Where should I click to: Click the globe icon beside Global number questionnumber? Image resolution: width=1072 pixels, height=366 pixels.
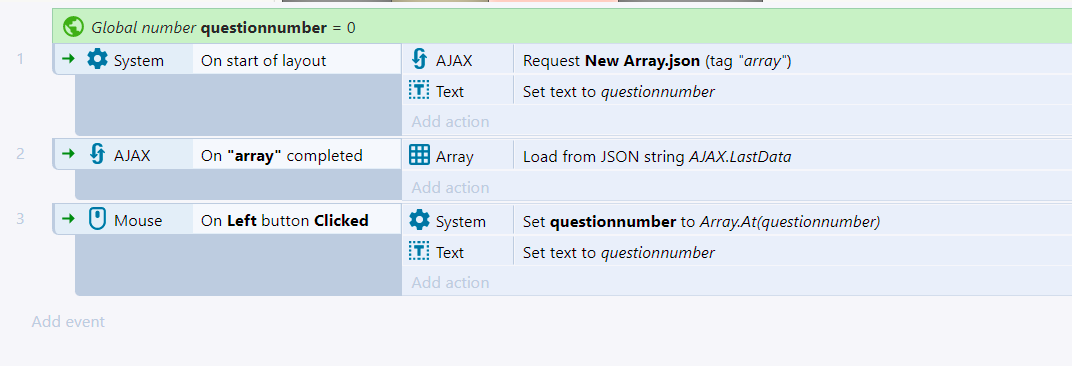[73, 27]
